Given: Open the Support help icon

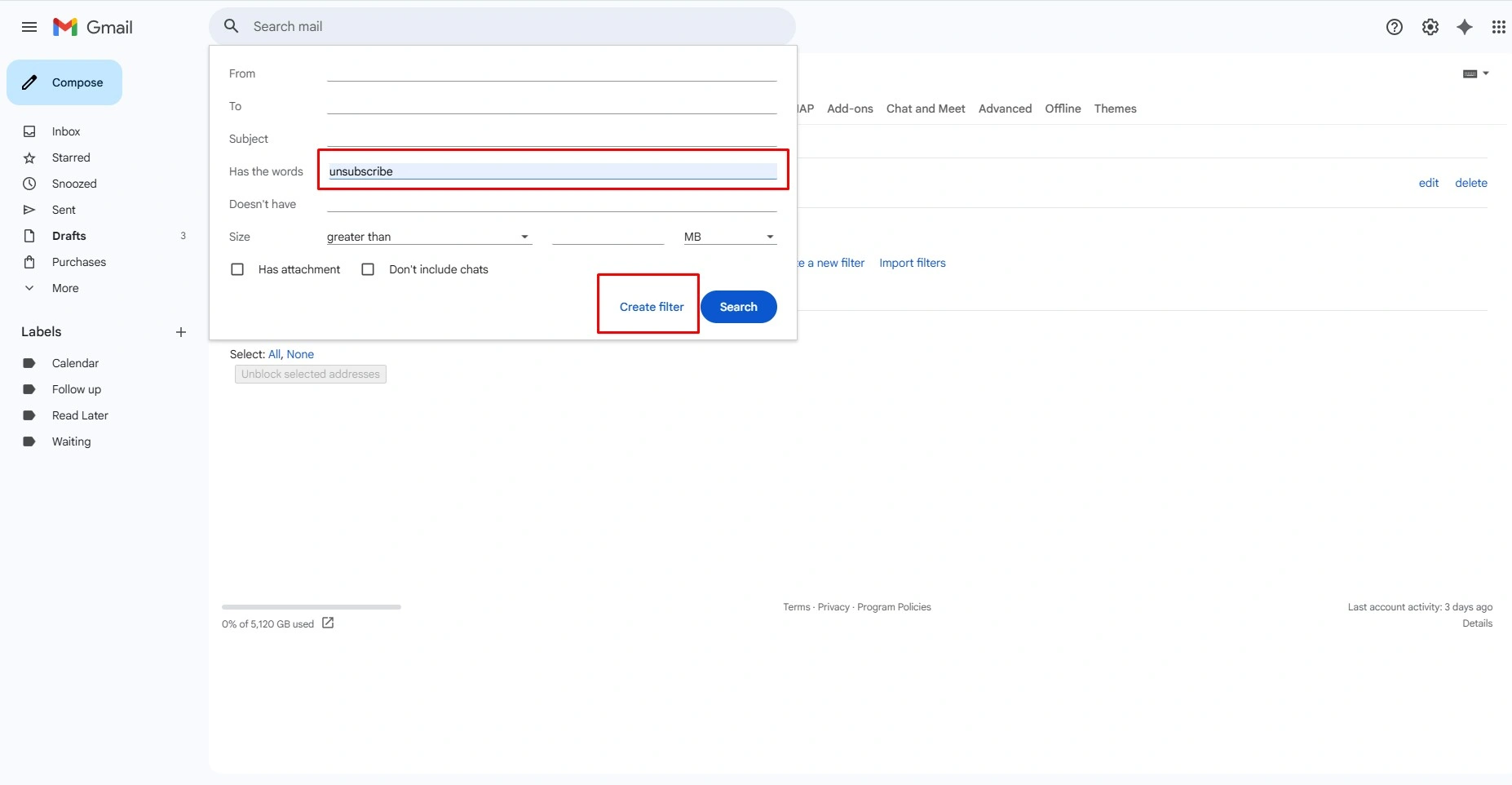Looking at the screenshot, I should click(1395, 27).
